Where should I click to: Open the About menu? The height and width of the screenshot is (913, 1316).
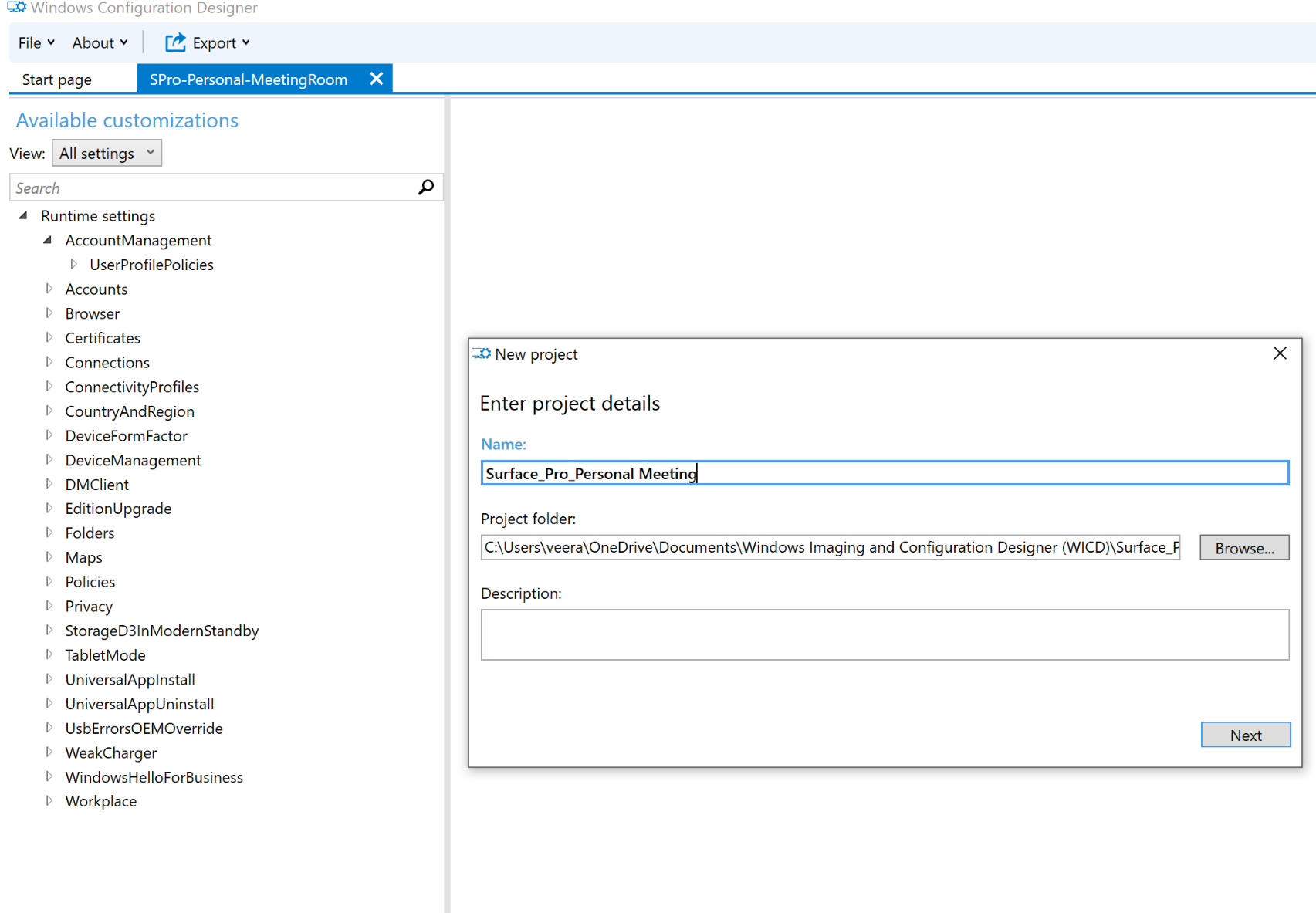(x=100, y=42)
